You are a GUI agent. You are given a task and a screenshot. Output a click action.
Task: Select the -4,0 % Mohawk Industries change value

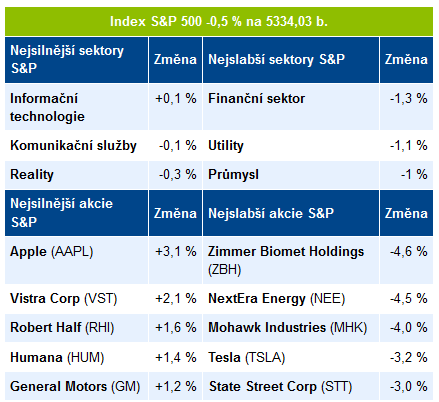409,327
